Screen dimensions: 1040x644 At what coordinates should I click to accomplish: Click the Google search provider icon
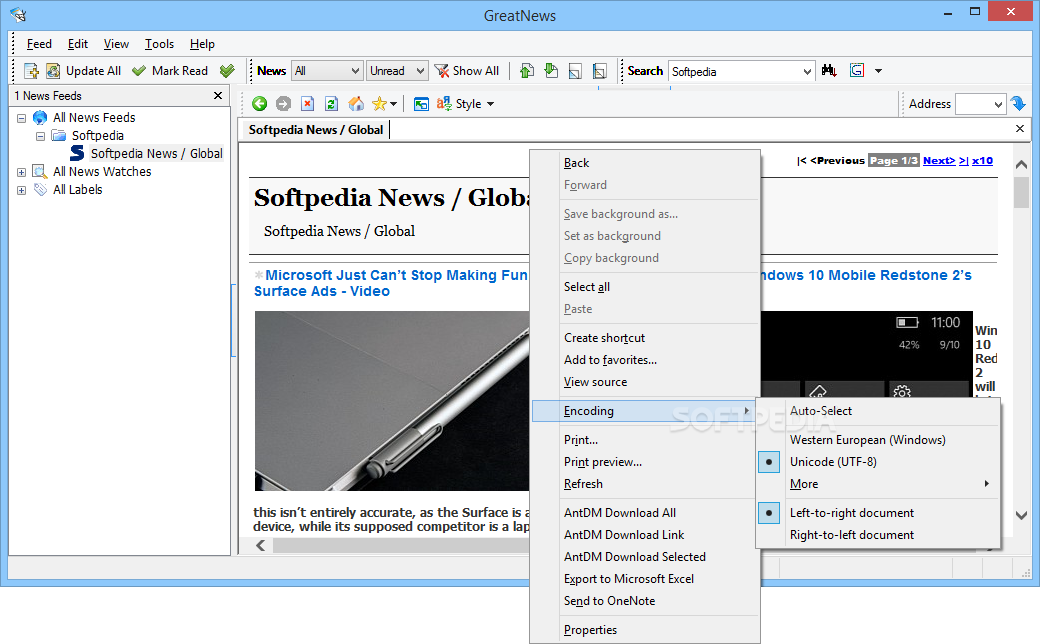click(x=857, y=70)
